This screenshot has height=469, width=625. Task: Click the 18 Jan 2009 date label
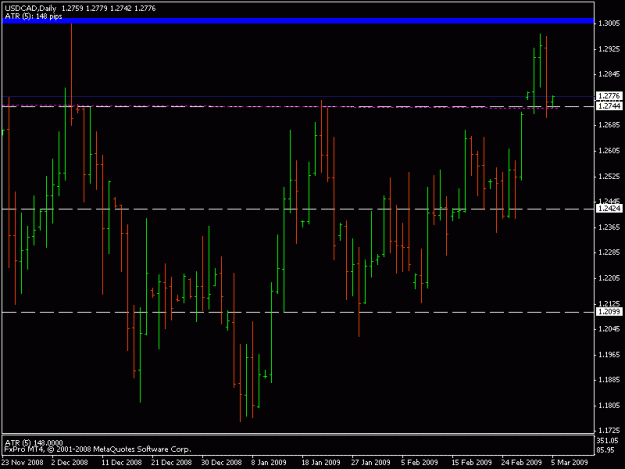[321, 462]
